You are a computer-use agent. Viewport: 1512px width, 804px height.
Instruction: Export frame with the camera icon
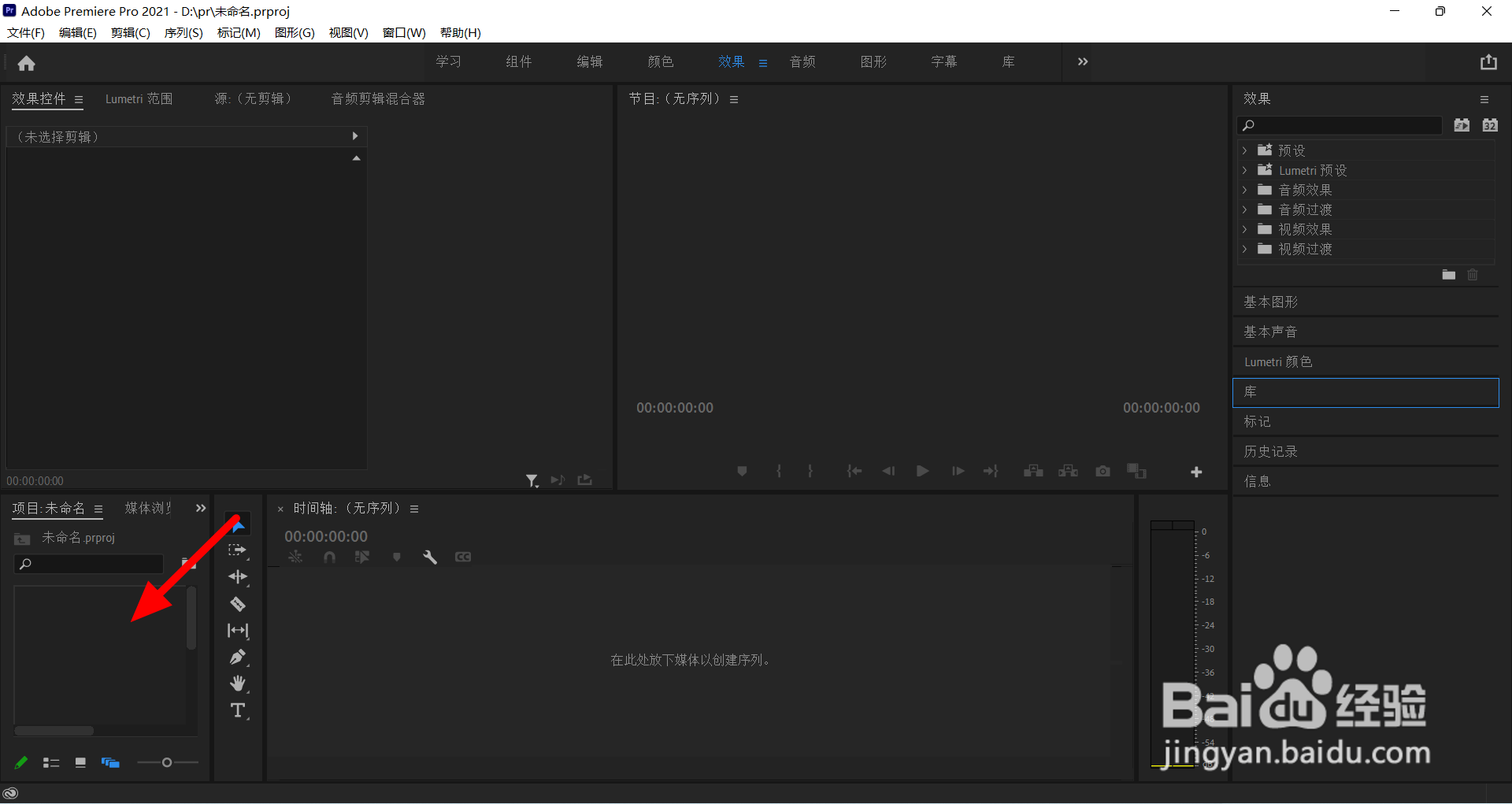(1102, 471)
